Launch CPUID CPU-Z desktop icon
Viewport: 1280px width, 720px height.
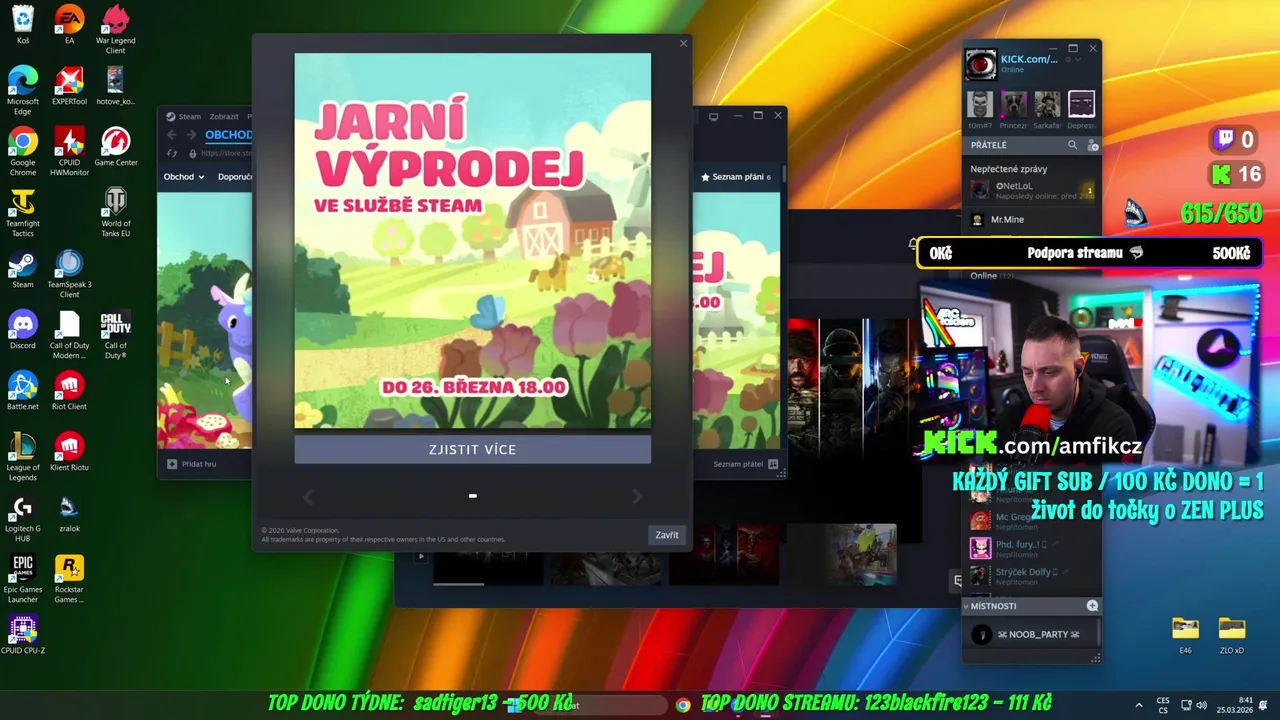(x=22, y=635)
